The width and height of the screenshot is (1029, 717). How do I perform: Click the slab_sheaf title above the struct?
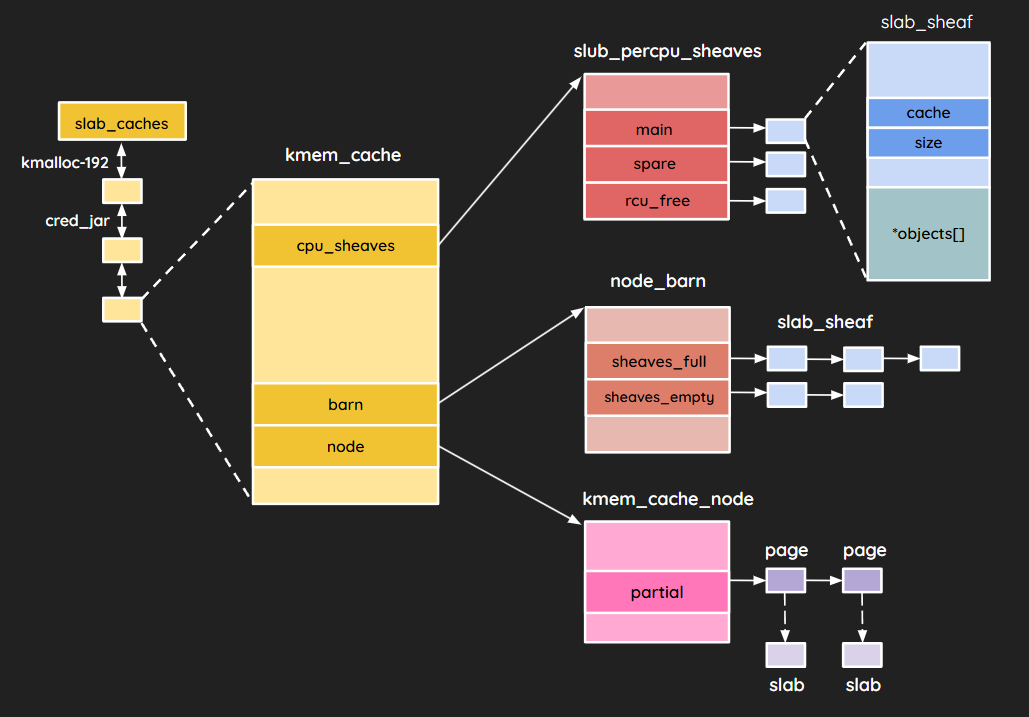click(x=927, y=22)
